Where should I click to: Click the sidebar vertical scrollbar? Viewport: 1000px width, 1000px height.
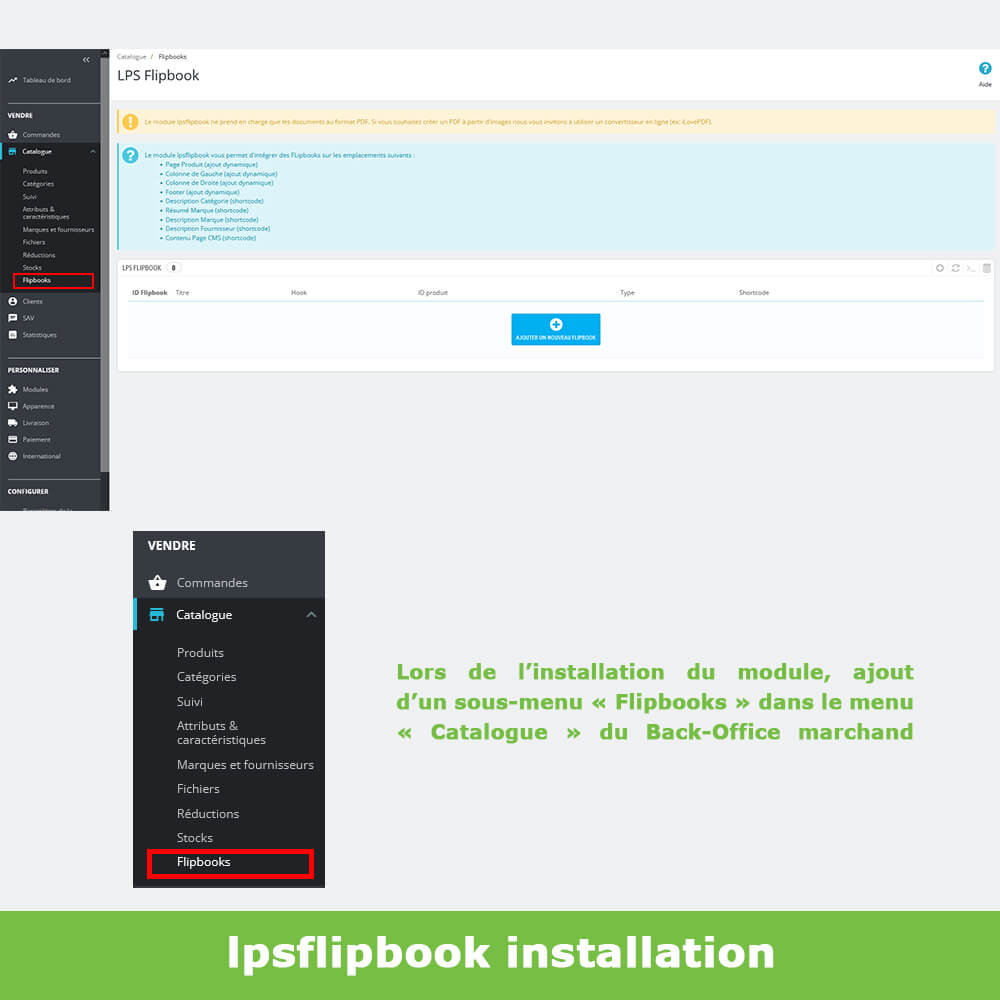point(105,264)
